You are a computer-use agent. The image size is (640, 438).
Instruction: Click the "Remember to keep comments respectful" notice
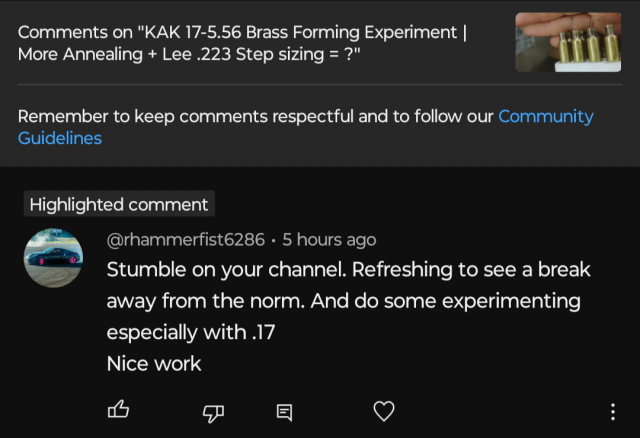[x=255, y=116]
